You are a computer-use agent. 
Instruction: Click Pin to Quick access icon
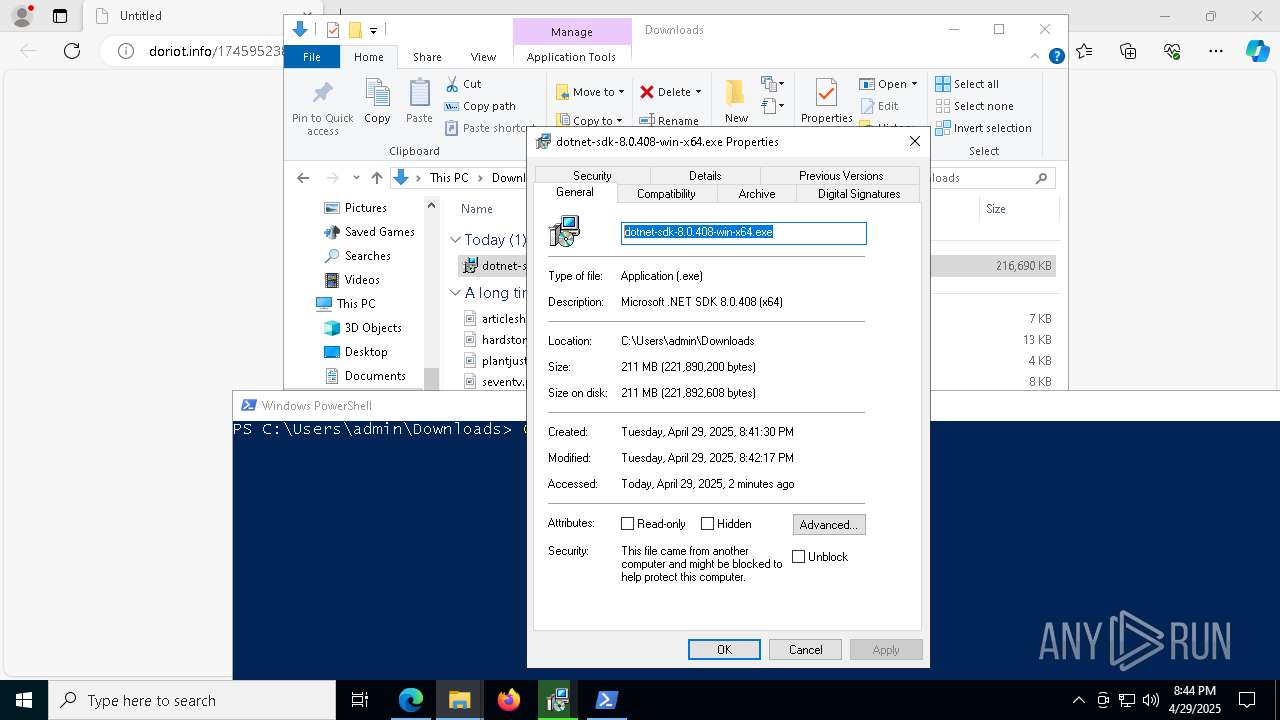(322, 94)
